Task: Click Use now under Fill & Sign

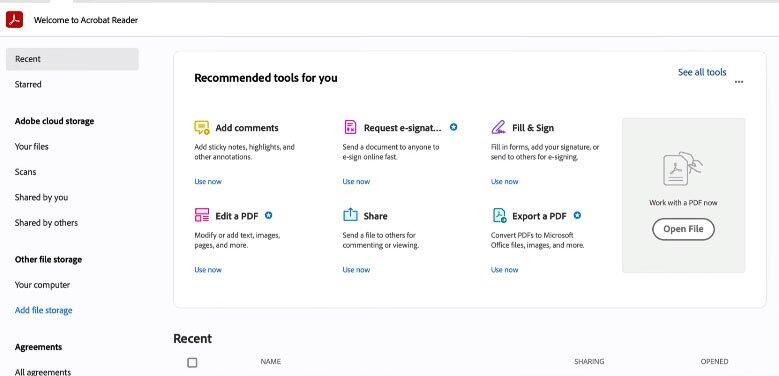Action: point(504,181)
